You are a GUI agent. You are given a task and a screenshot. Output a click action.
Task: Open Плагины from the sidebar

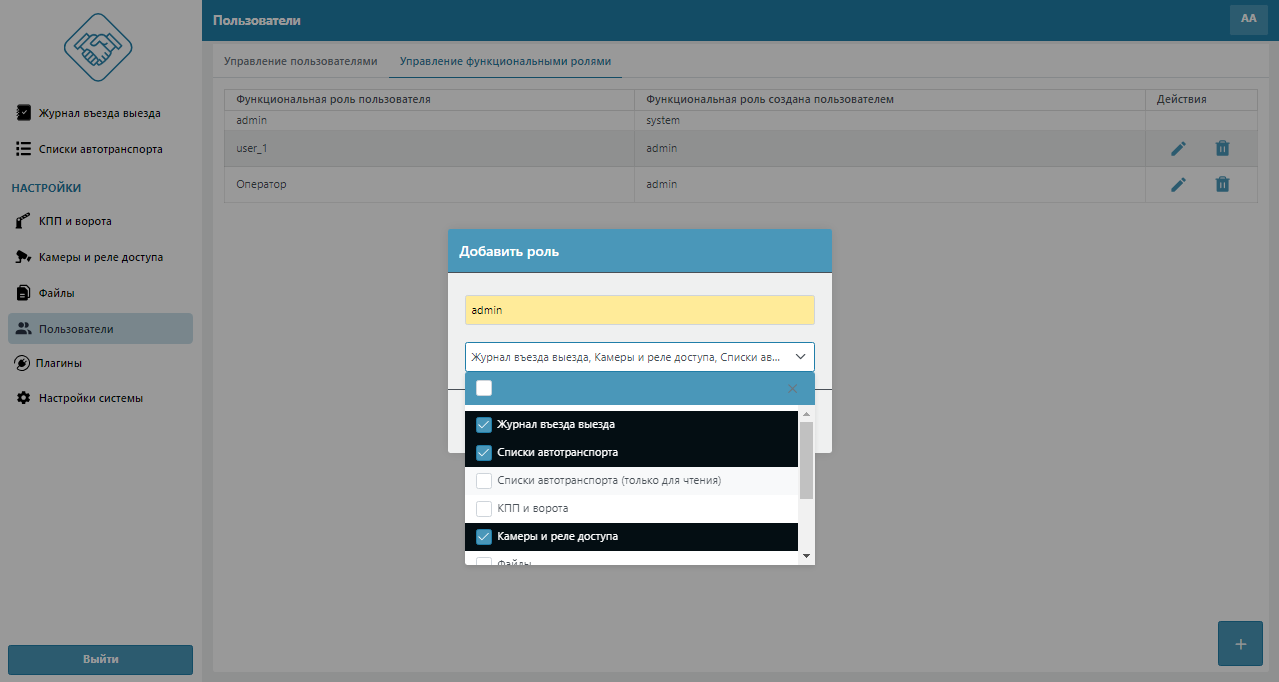click(x=60, y=363)
